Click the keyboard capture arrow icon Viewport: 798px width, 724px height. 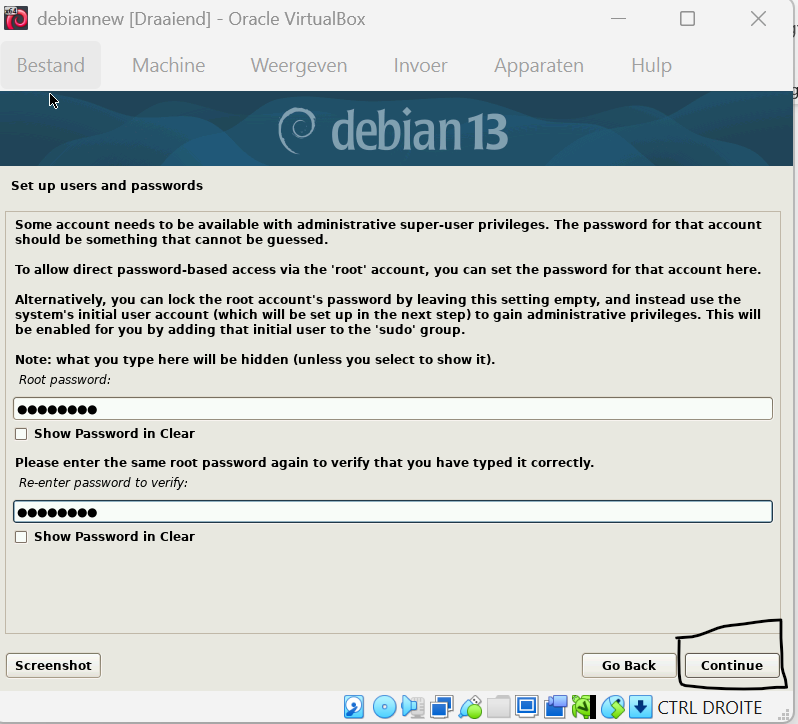641,707
